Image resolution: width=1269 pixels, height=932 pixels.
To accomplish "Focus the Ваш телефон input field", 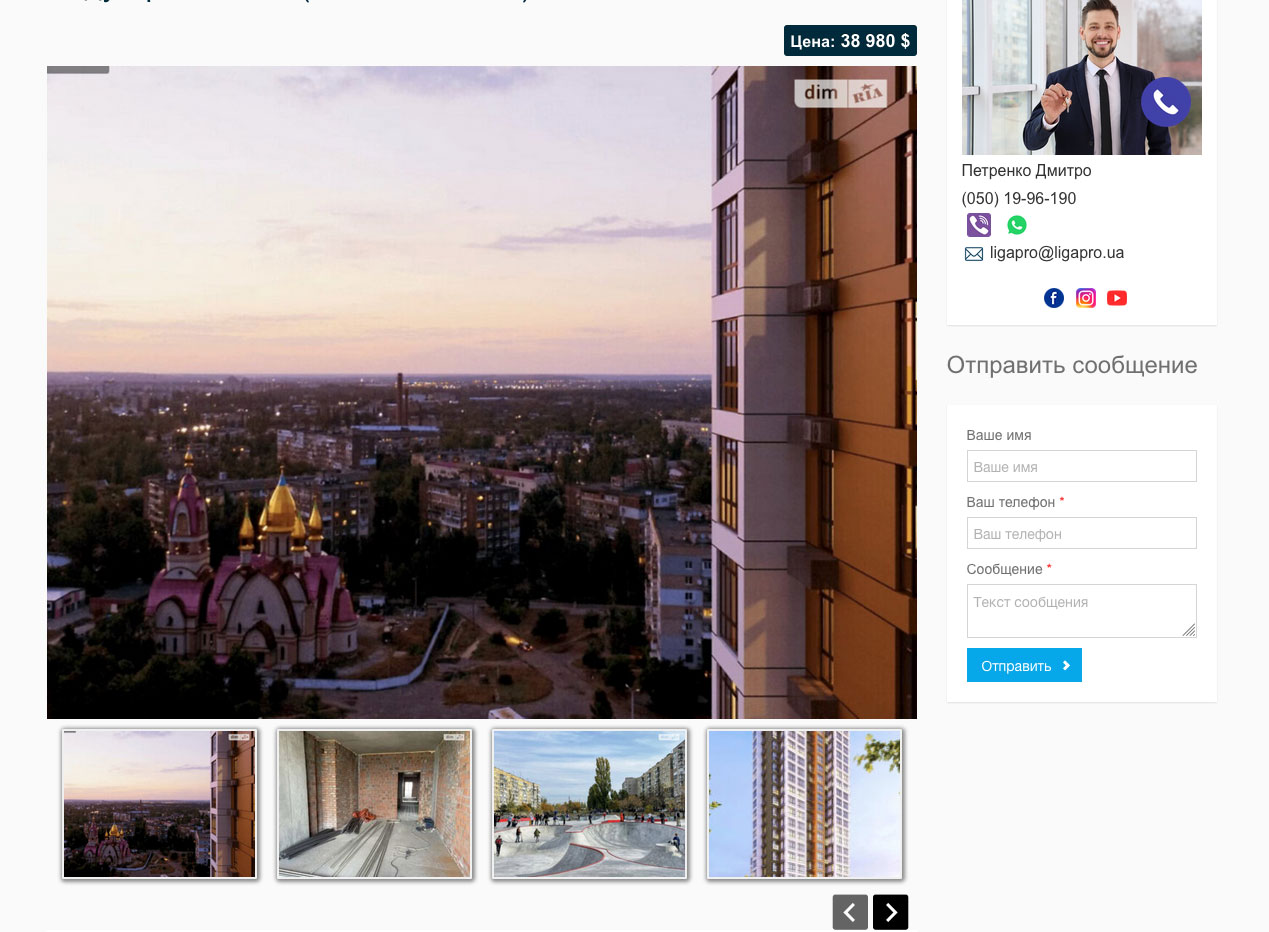I will tap(1081, 533).
